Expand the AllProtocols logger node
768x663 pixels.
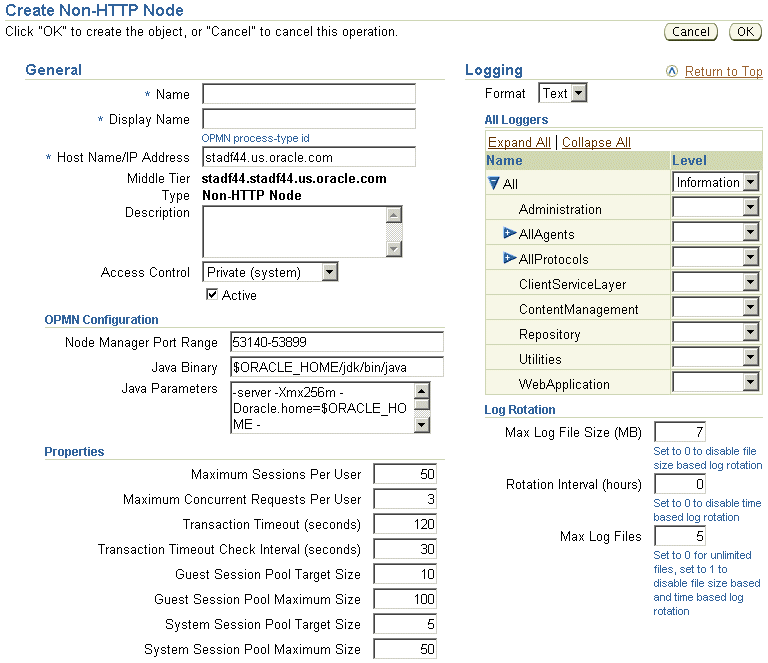(x=510, y=259)
